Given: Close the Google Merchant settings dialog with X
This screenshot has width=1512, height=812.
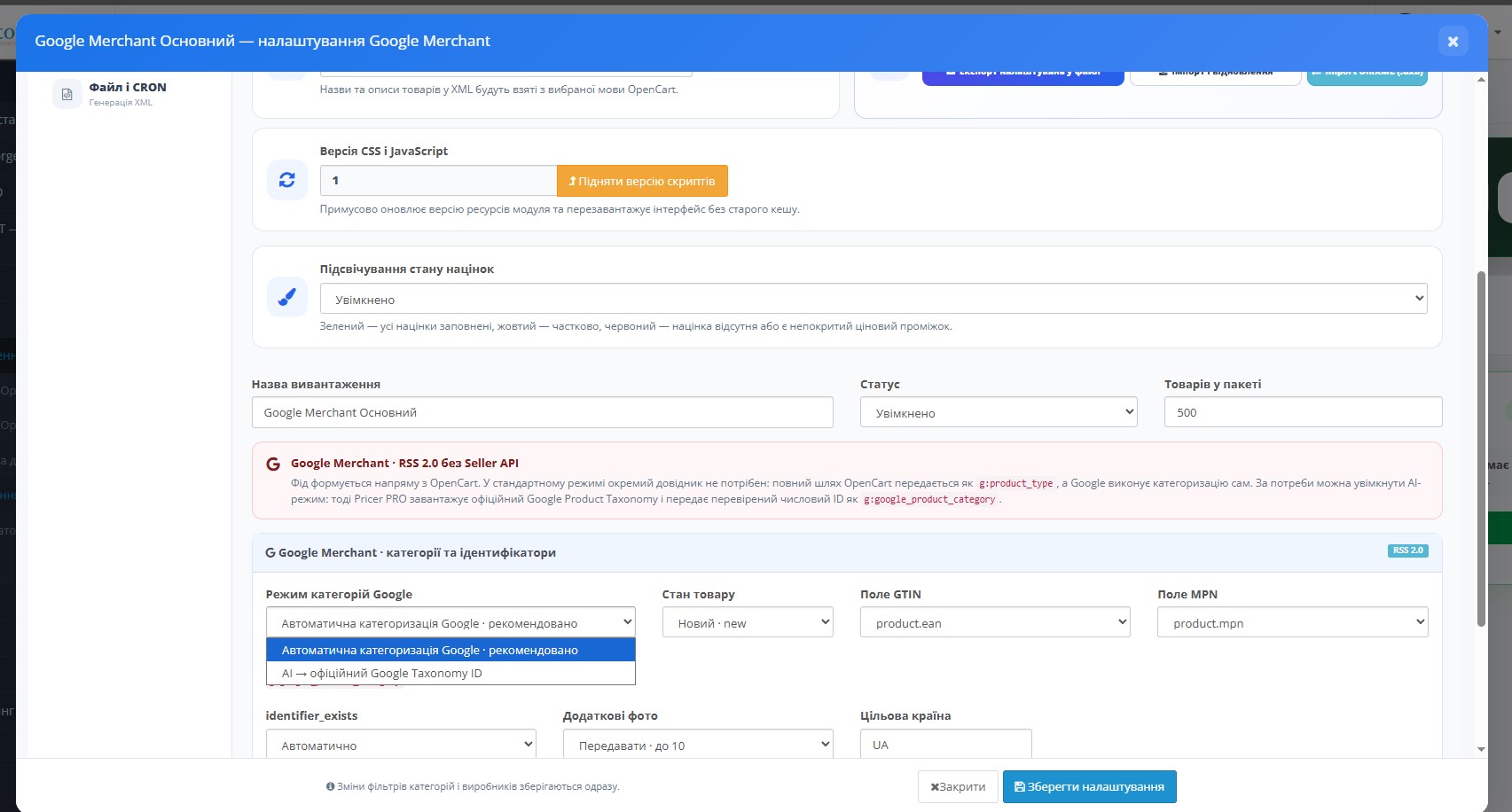Looking at the screenshot, I should coord(1453,41).
